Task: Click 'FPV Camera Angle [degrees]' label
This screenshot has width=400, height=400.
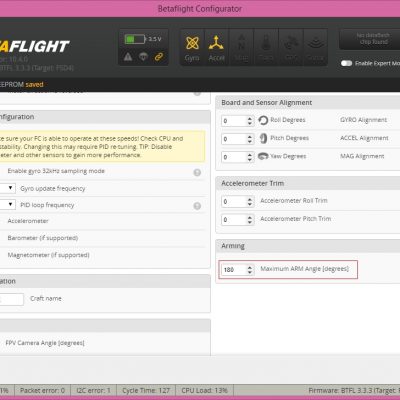Action: (x=45, y=343)
